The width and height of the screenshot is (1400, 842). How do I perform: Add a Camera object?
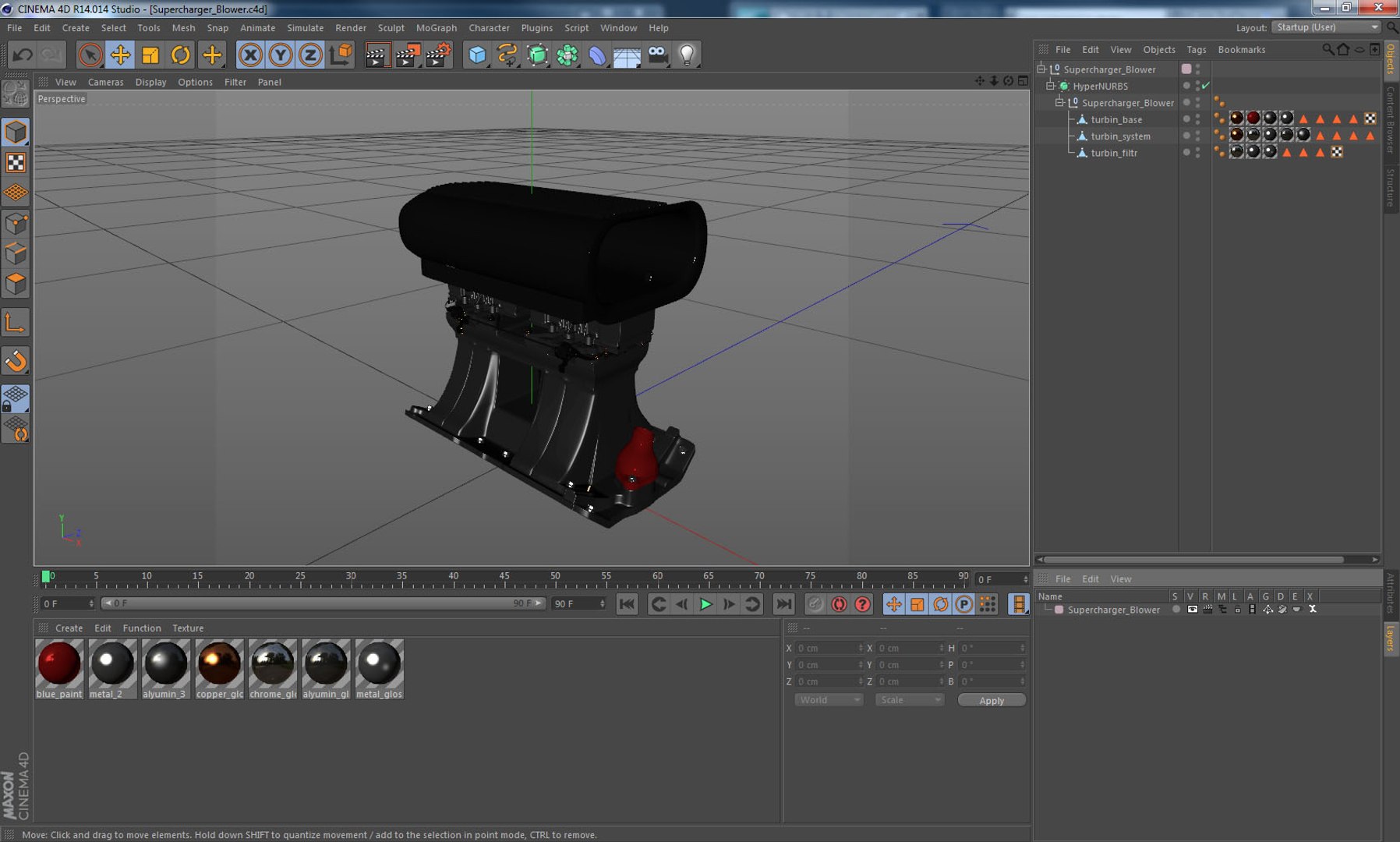pos(657,55)
